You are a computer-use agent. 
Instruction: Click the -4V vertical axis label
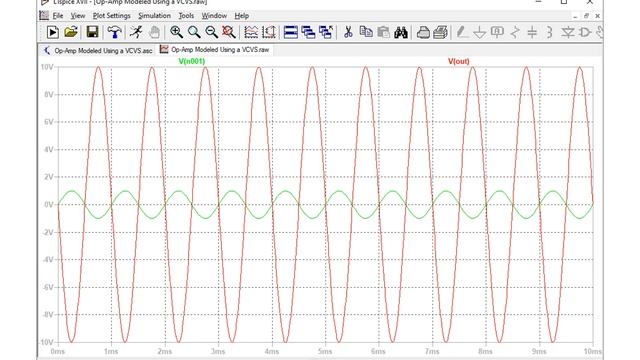[48, 260]
